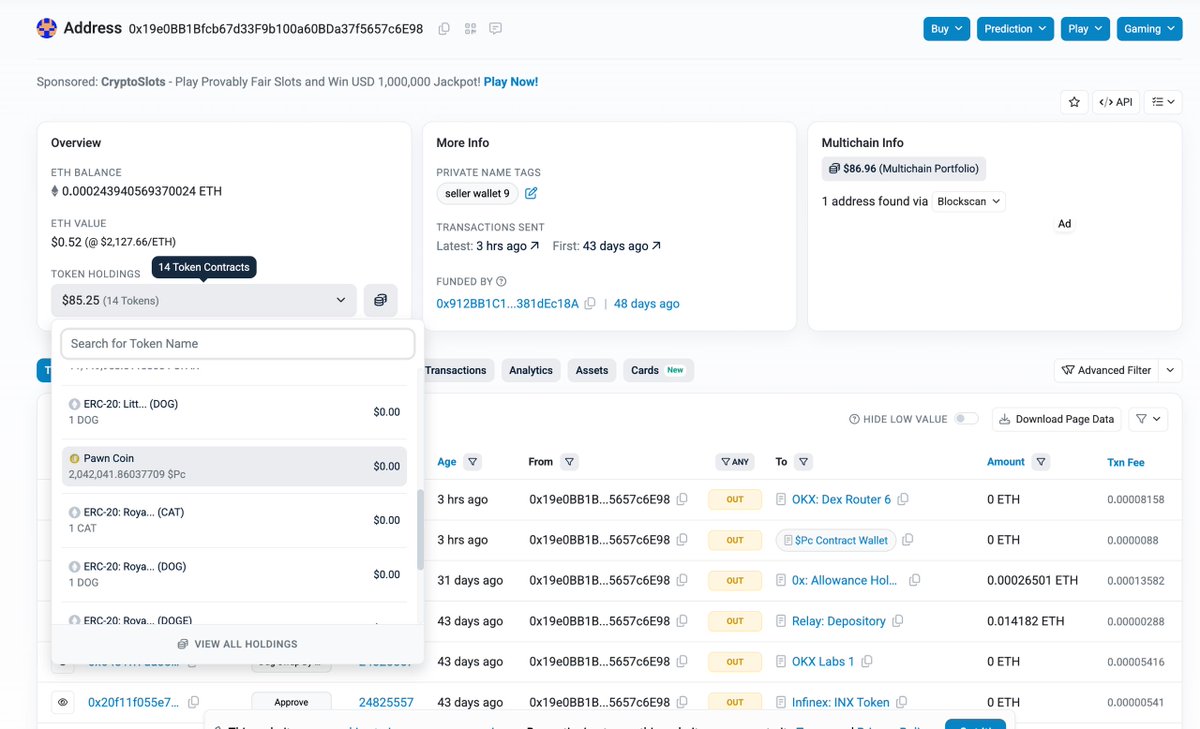
Task: Open the Relay: Depository link
Action: (838, 621)
